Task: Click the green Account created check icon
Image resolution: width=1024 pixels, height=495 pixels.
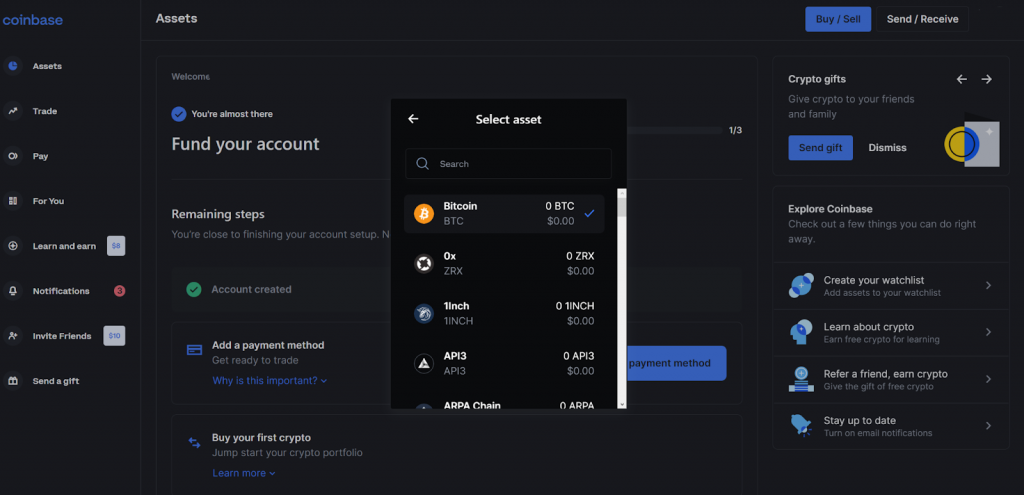Action: click(x=194, y=289)
